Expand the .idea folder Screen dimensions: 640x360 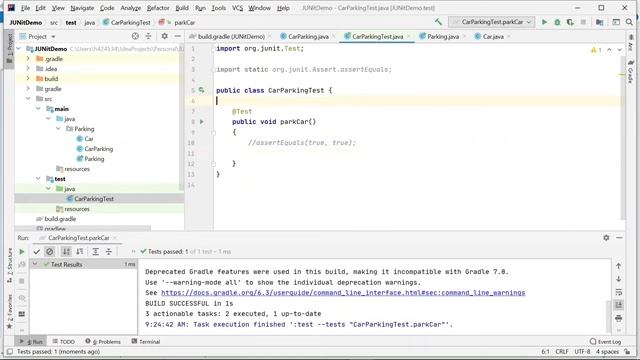(x=28, y=69)
